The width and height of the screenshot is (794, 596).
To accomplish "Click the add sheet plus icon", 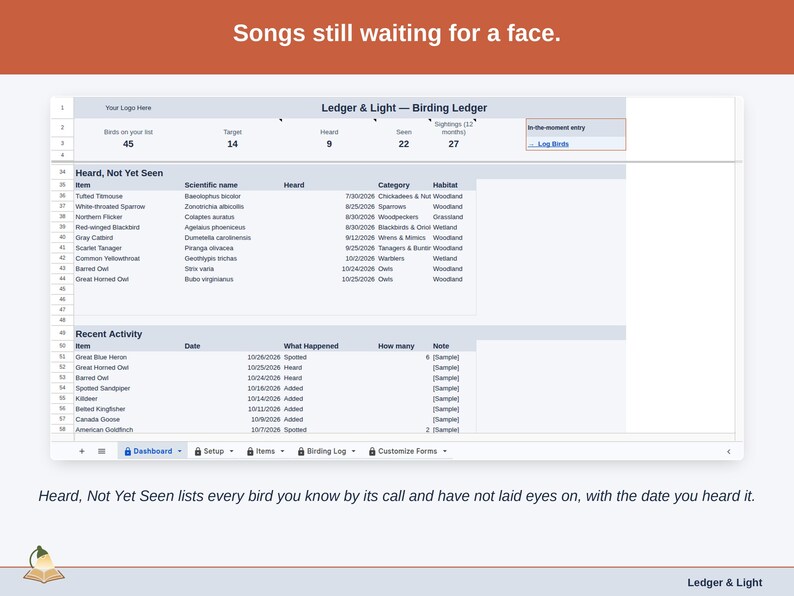I will click(82, 451).
